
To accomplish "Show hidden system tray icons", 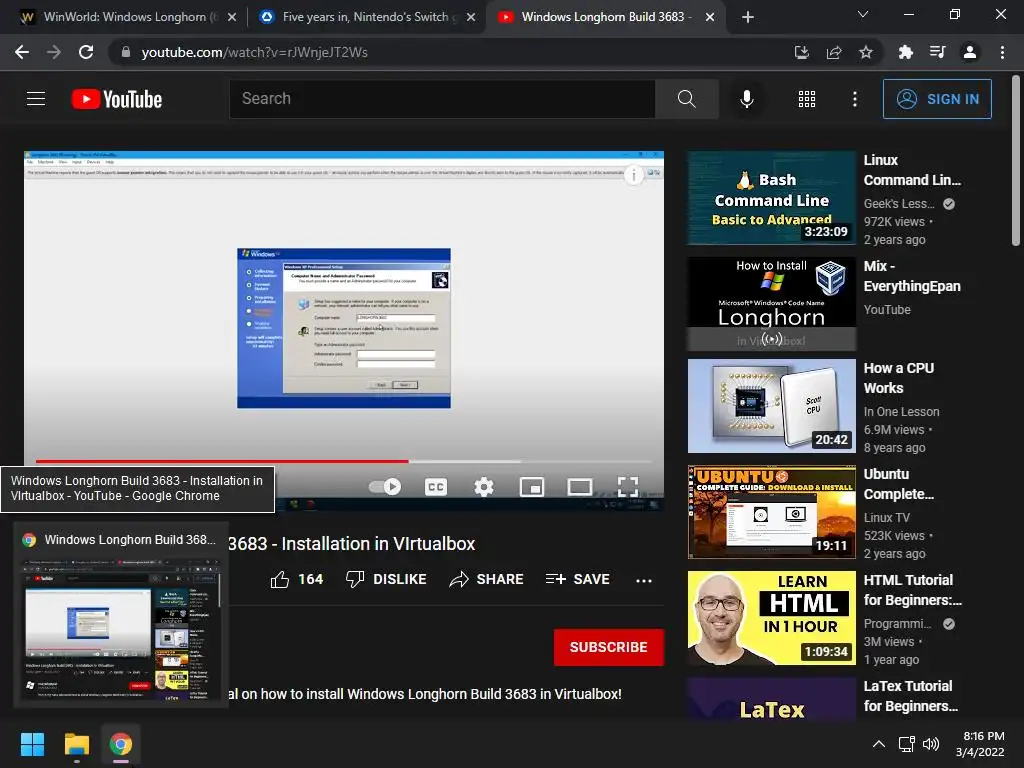I will [879, 744].
